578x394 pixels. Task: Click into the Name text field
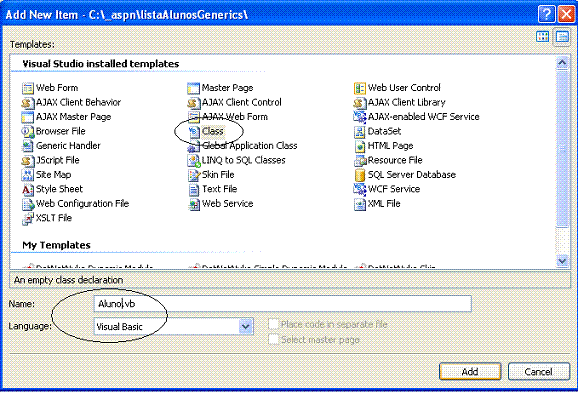(x=282, y=304)
